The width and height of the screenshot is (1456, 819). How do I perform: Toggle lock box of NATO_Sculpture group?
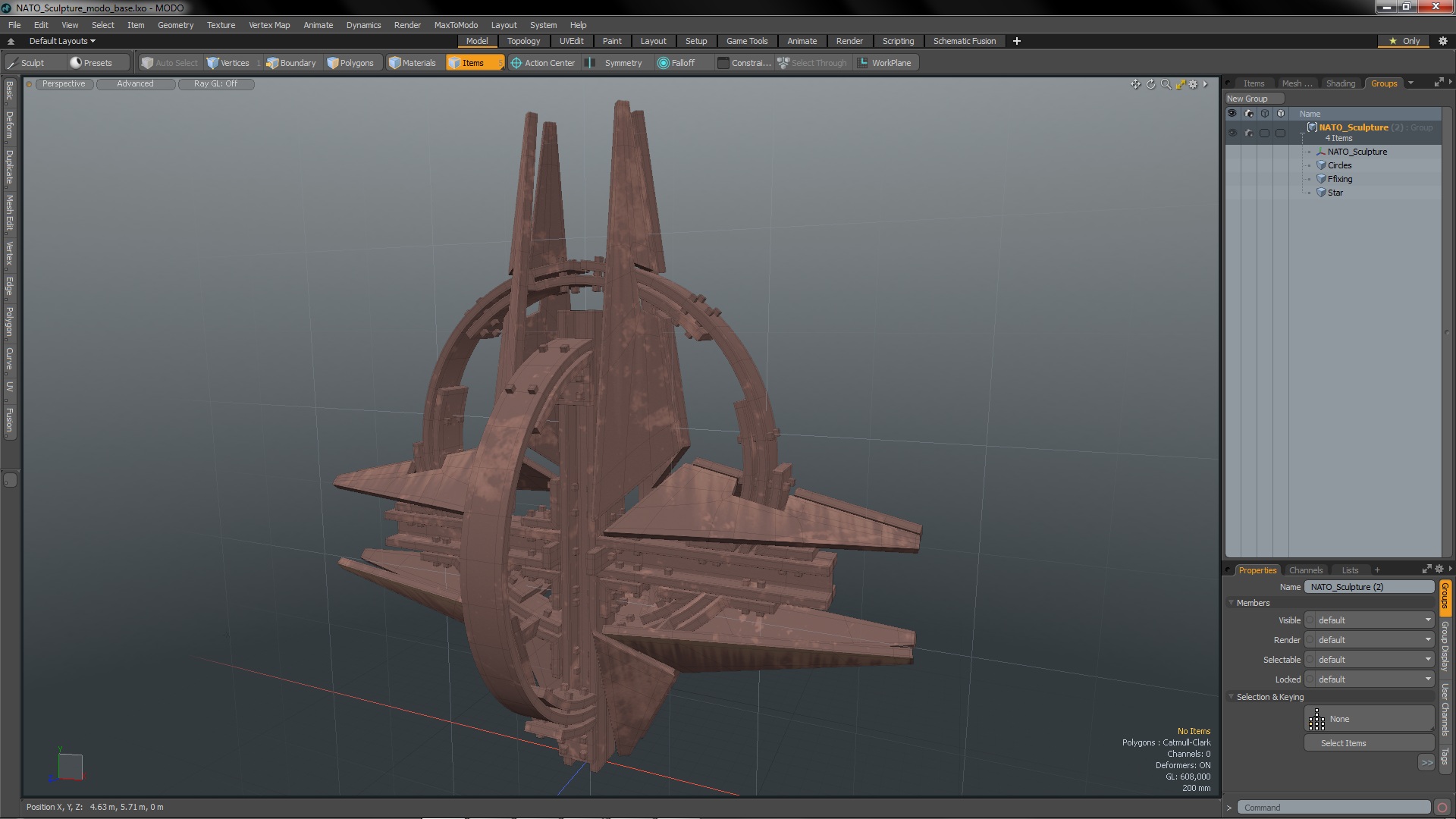(1281, 133)
